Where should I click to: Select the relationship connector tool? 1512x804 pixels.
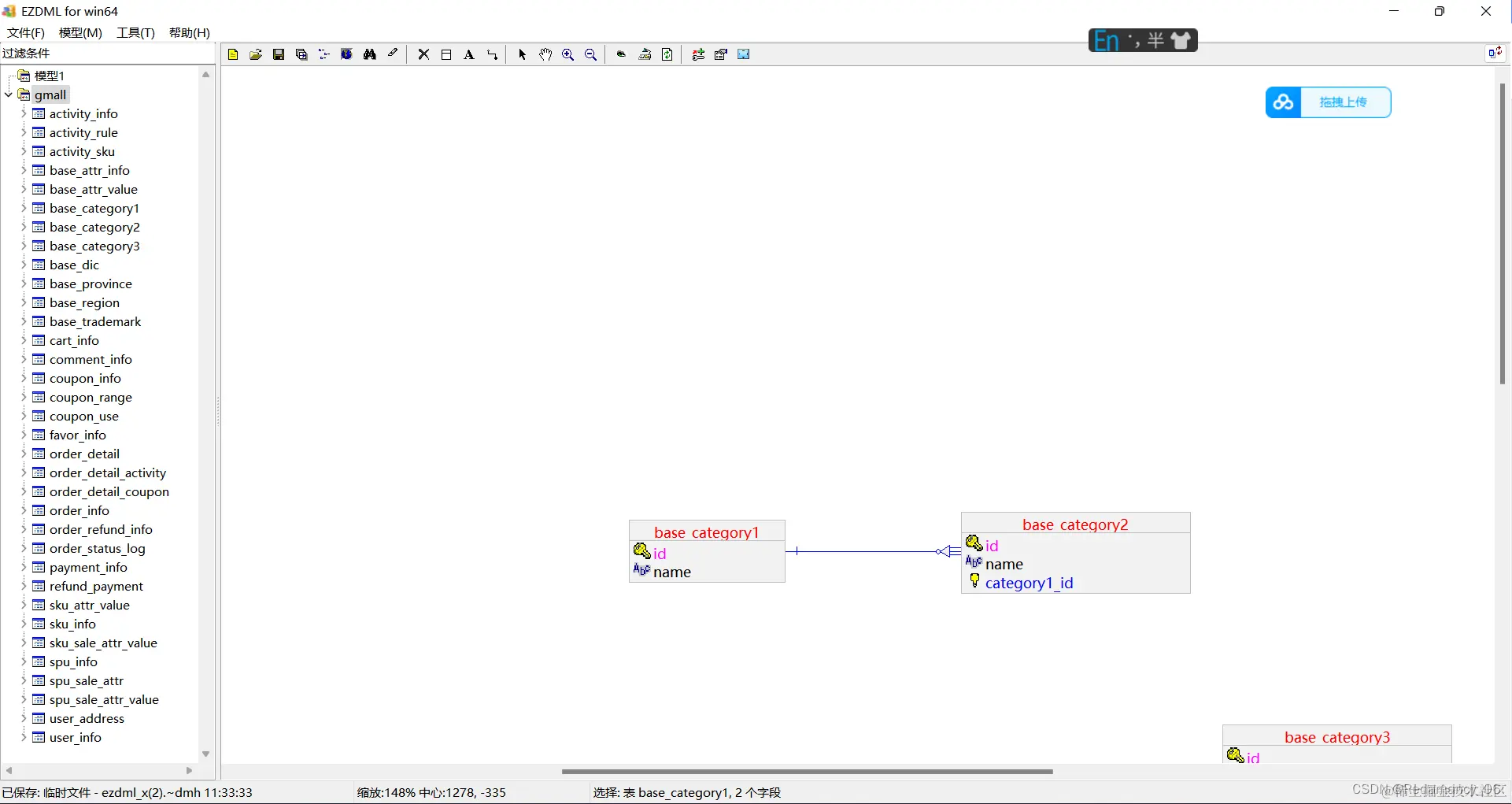(x=492, y=54)
